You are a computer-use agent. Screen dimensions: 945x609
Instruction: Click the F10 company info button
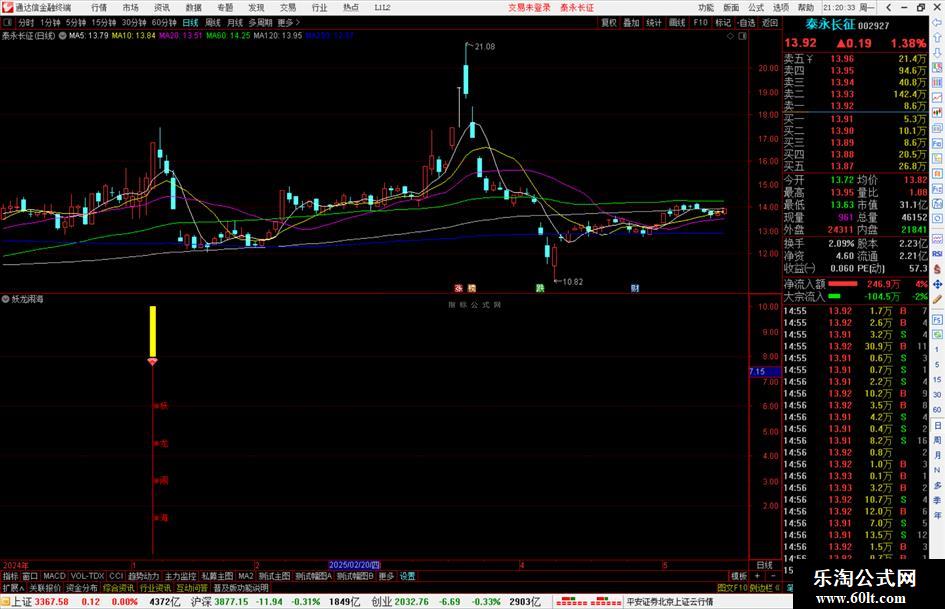700,23
